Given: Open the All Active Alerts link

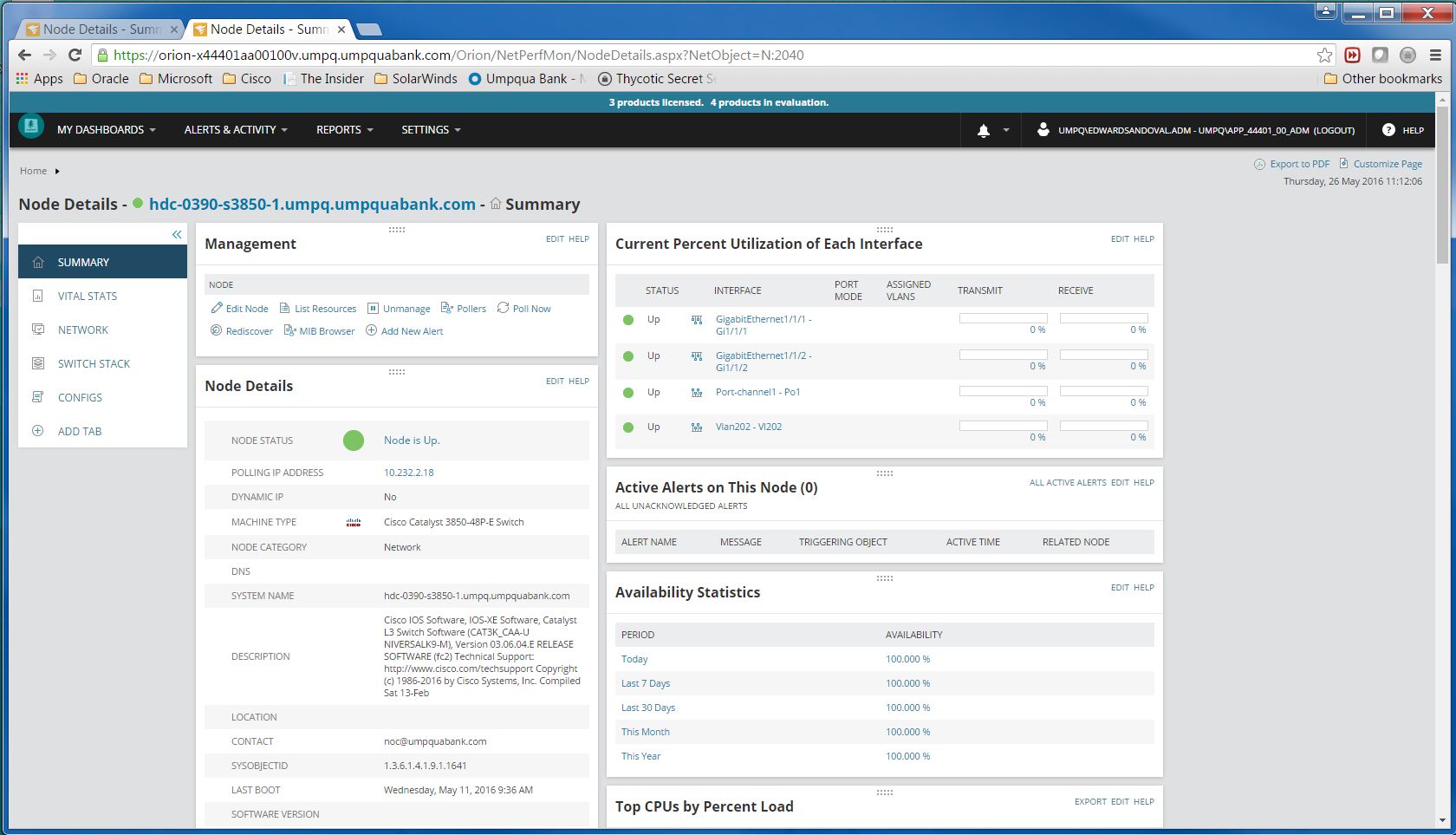Looking at the screenshot, I should 1068,482.
